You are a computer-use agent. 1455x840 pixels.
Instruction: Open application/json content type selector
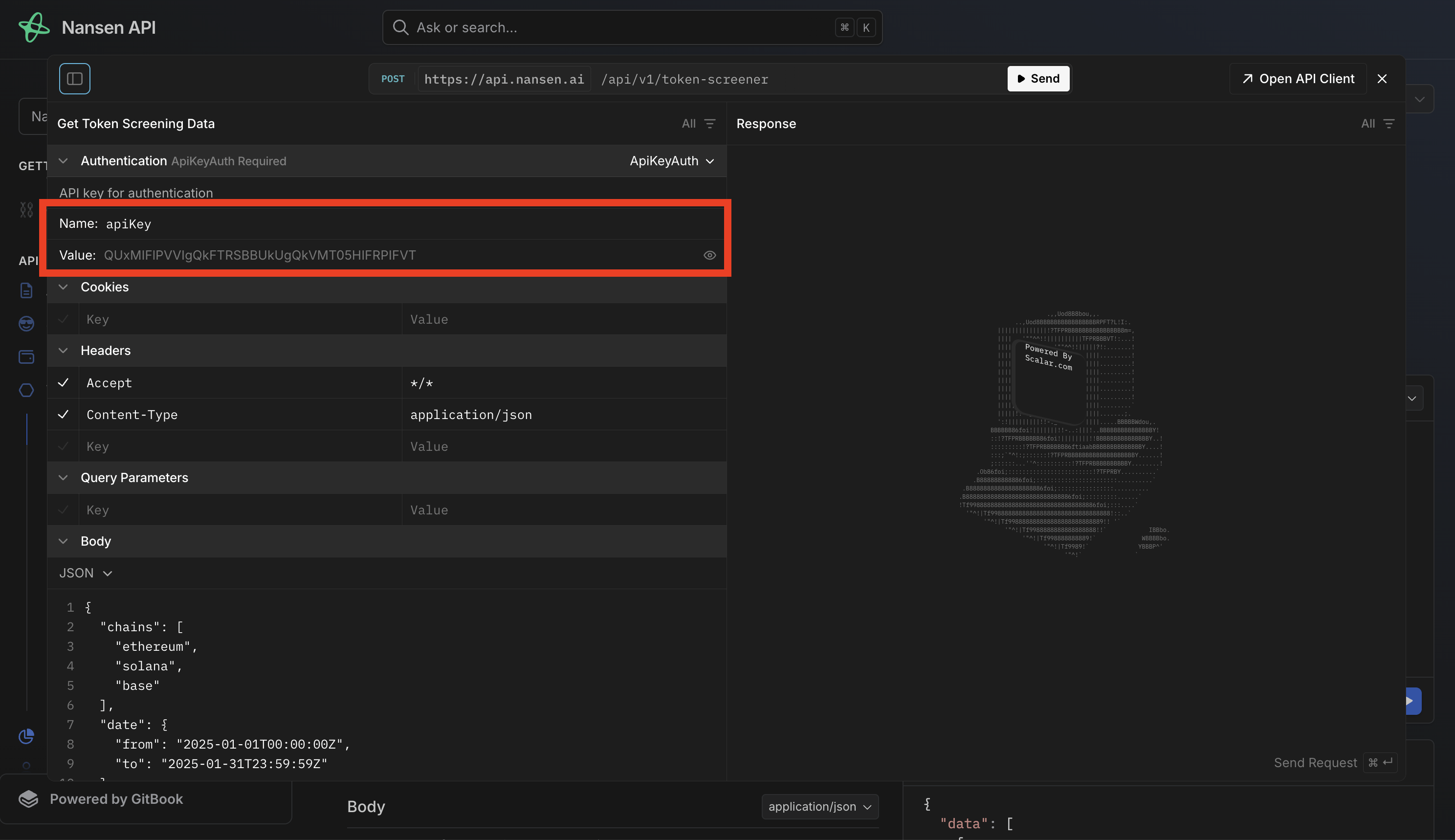pyautogui.click(x=819, y=807)
